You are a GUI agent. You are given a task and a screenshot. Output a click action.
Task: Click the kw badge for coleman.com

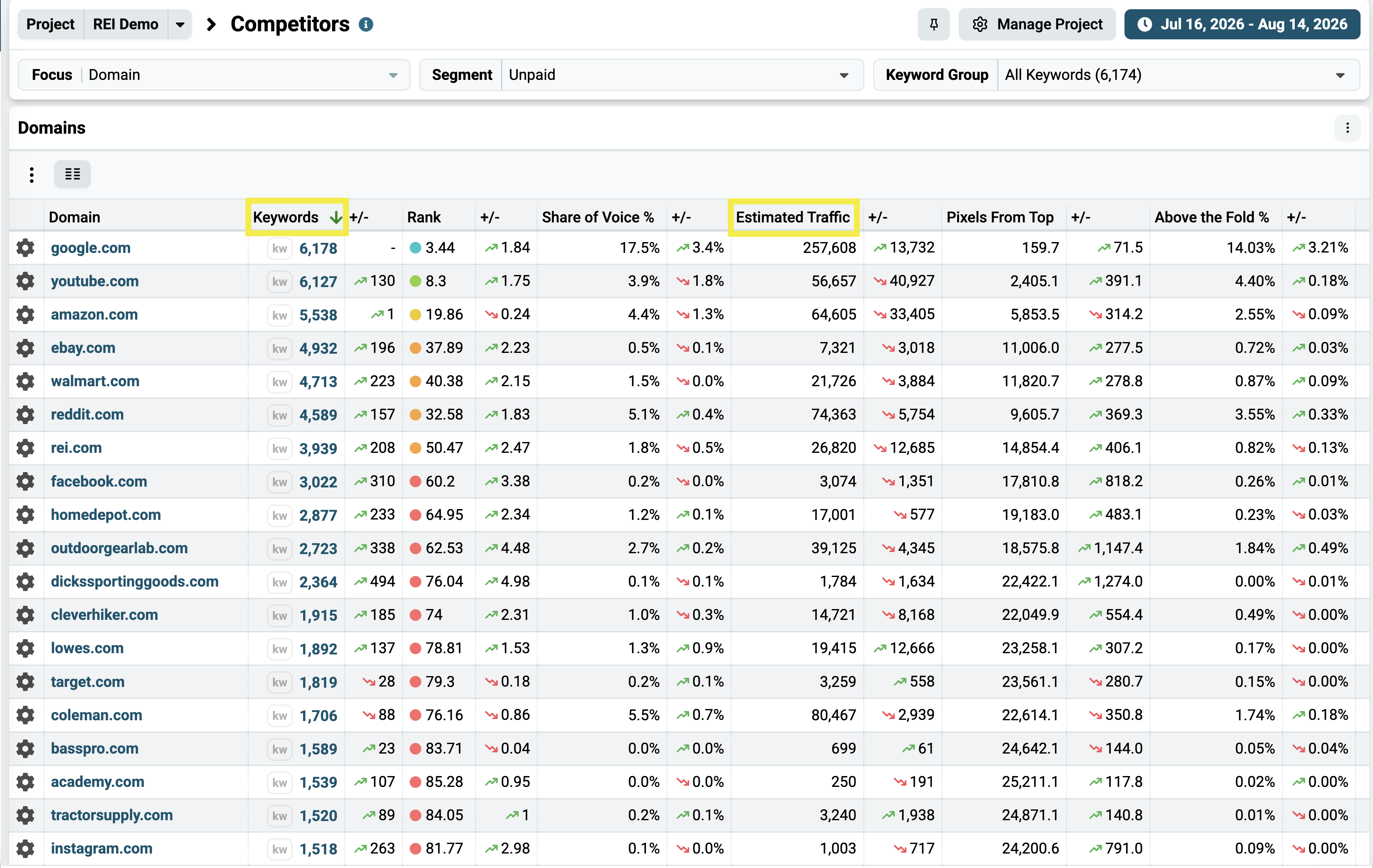[279, 715]
